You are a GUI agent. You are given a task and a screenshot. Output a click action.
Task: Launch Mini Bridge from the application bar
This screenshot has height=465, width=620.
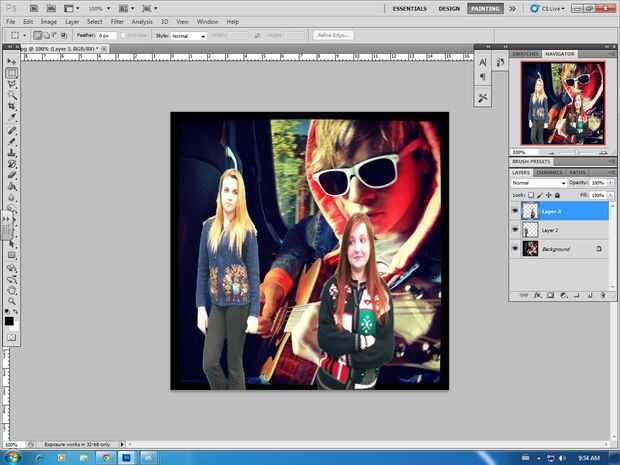pos(51,8)
